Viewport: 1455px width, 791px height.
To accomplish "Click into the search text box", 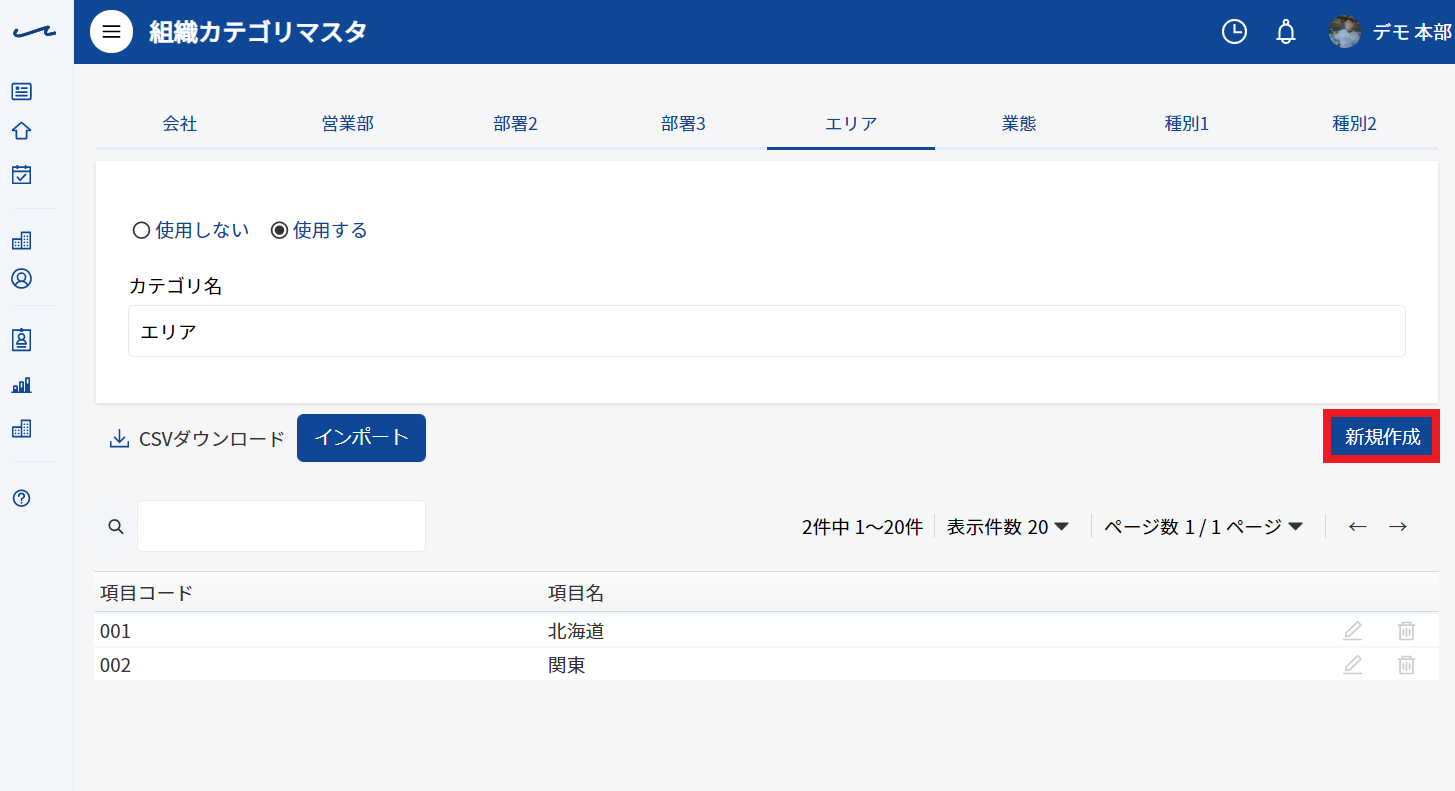I will coord(281,526).
